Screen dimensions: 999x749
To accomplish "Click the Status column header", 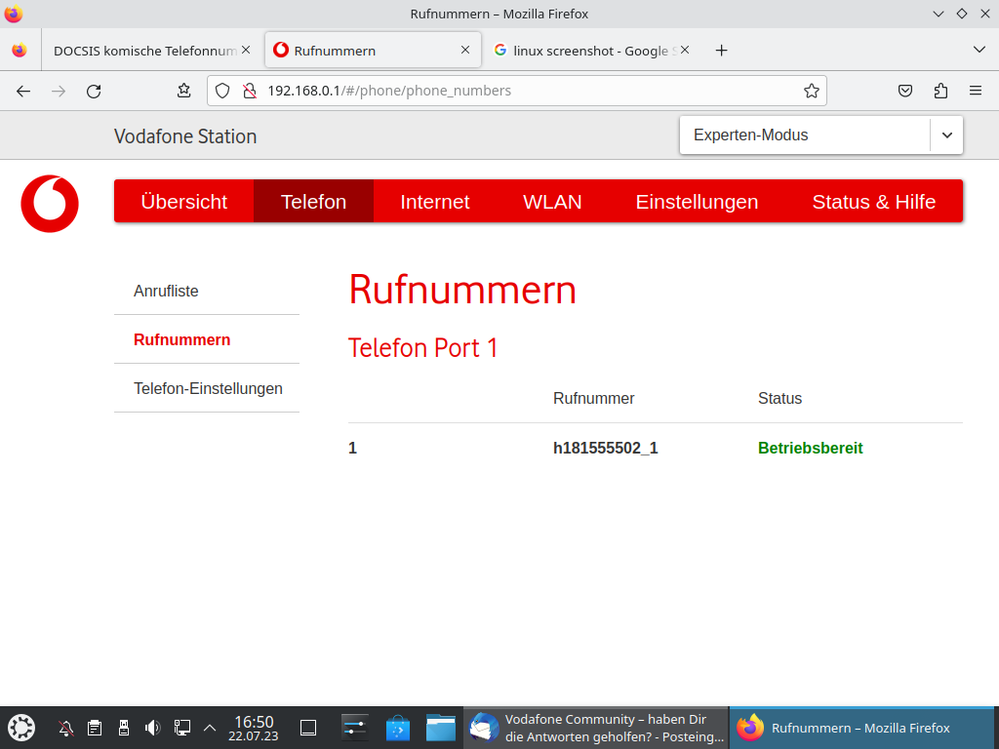I will pos(780,398).
